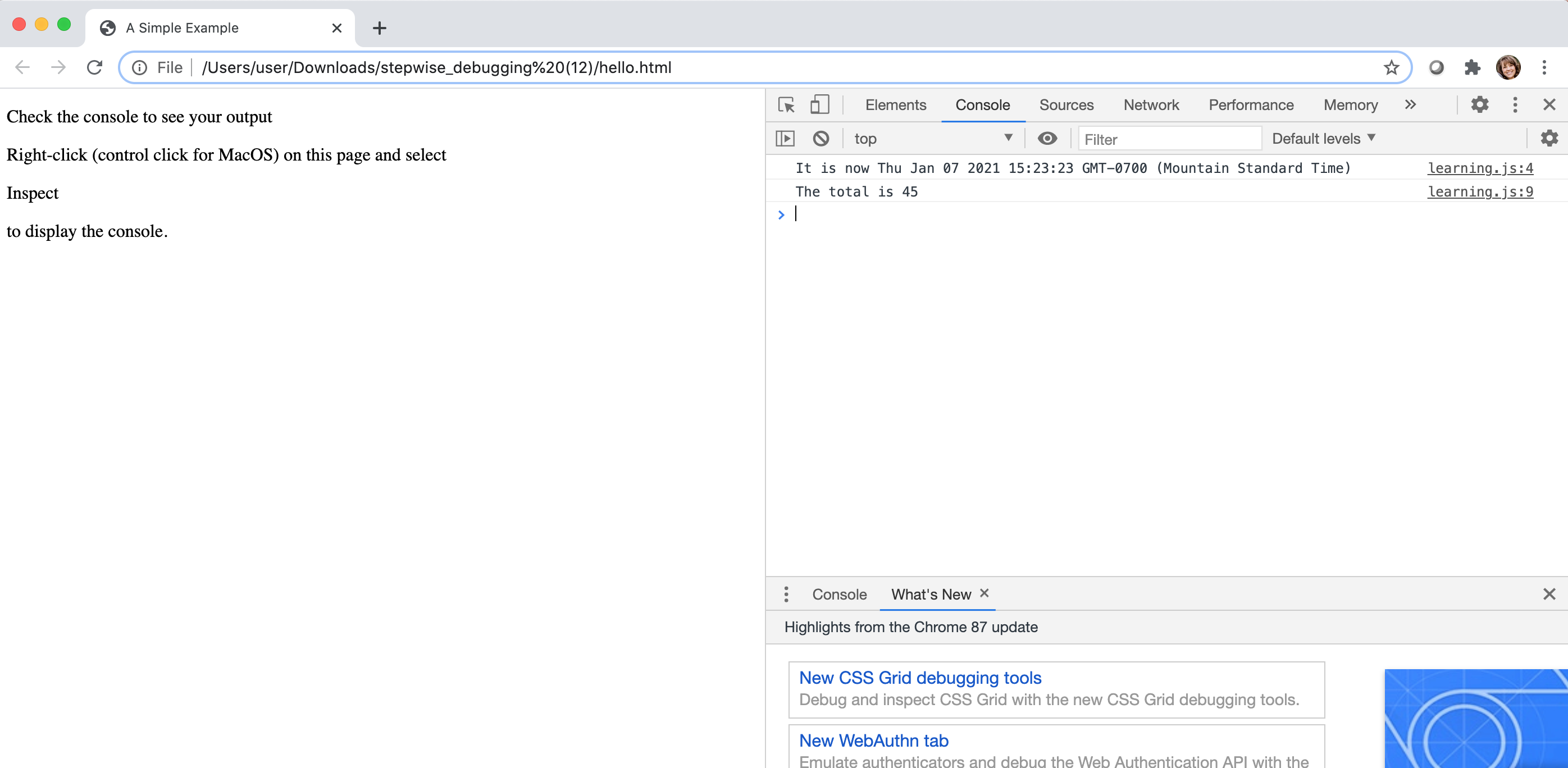Screen dimensions: 1568x768
Task: Open a new browser tab
Action: pyautogui.click(x=379, y=28)
